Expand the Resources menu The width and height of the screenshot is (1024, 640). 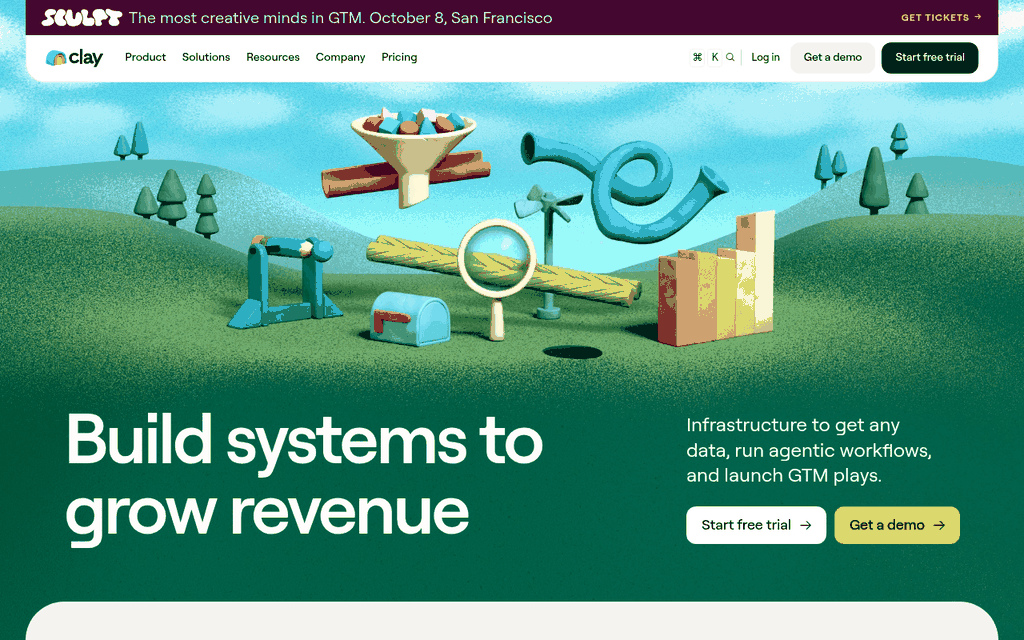[x=272, y=57]
